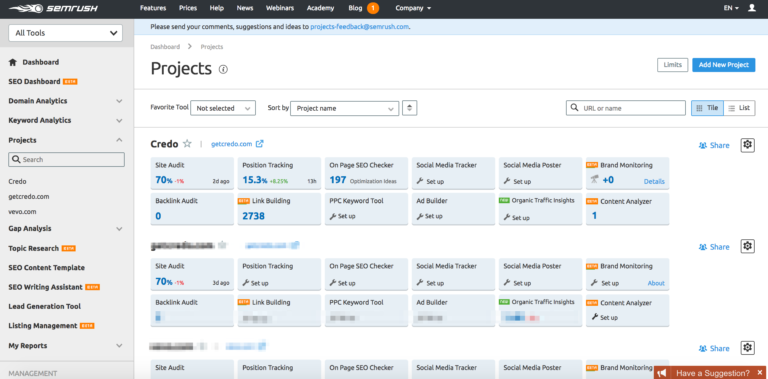Open Credo Content Analyzer tile

click(x=627, y=209)
